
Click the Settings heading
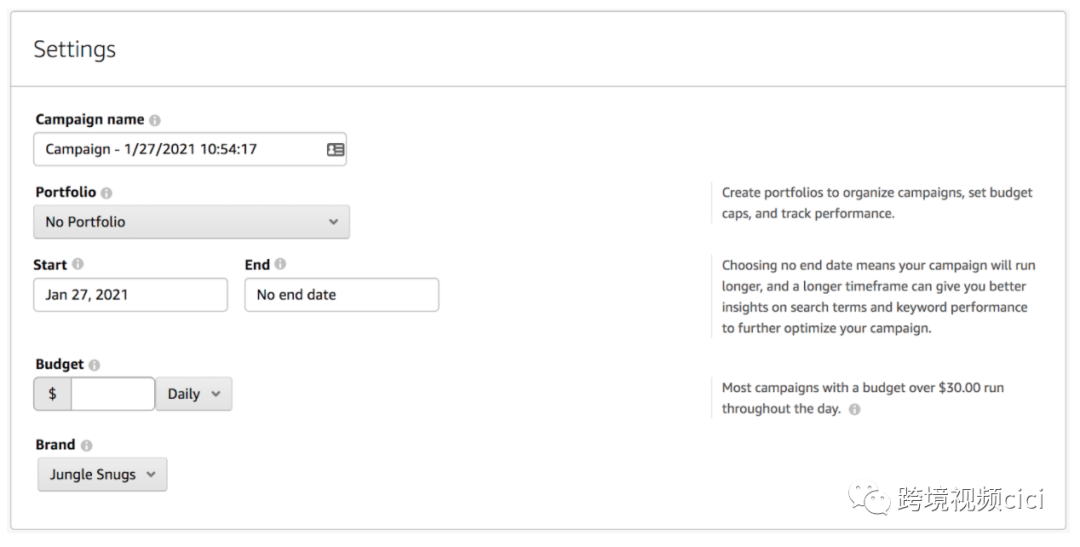(75, 49)
